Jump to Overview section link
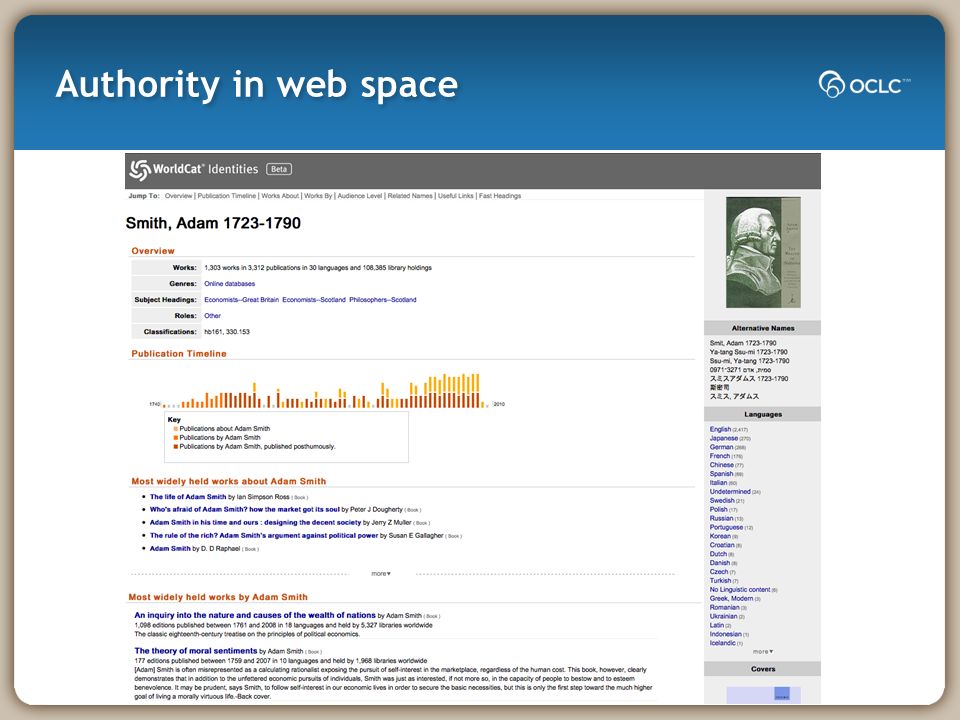This screenshot has width=960, height=720. [x=178, y=196]
